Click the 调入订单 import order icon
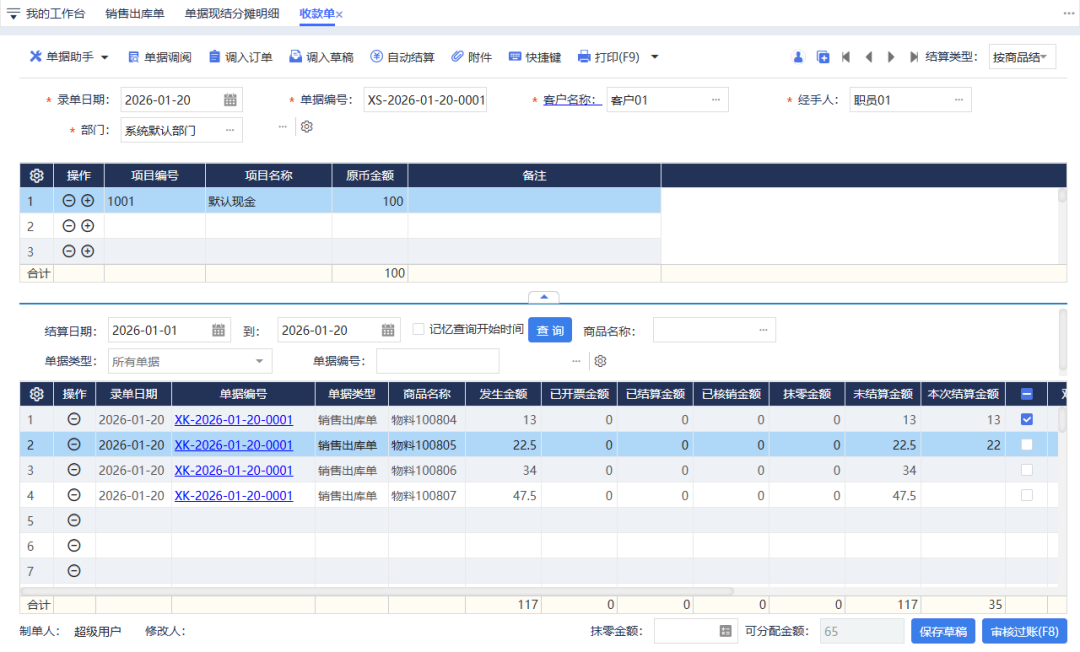This screenshot has width=1080, height=652. coord(243,56)
